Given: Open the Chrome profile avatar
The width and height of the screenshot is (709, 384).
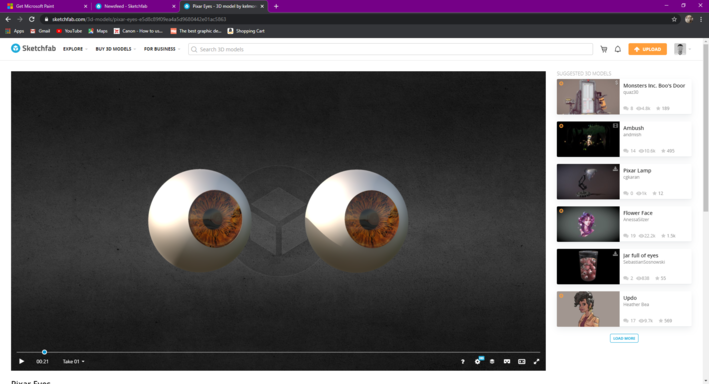Looking at the screenshot, I should pyautogui.click(x=689, y=19).
